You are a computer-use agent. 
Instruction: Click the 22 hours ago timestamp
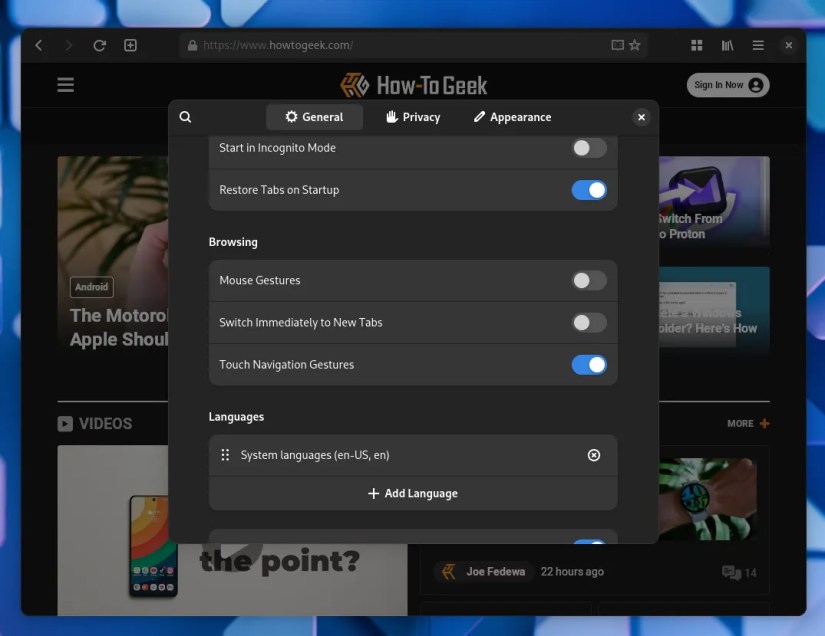tap(572, 572)
